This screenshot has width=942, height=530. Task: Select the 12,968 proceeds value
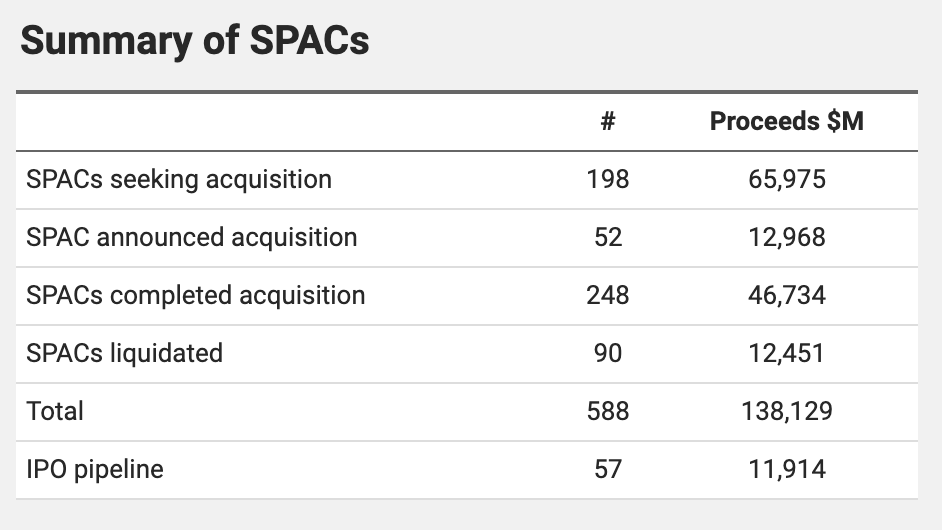786,238
